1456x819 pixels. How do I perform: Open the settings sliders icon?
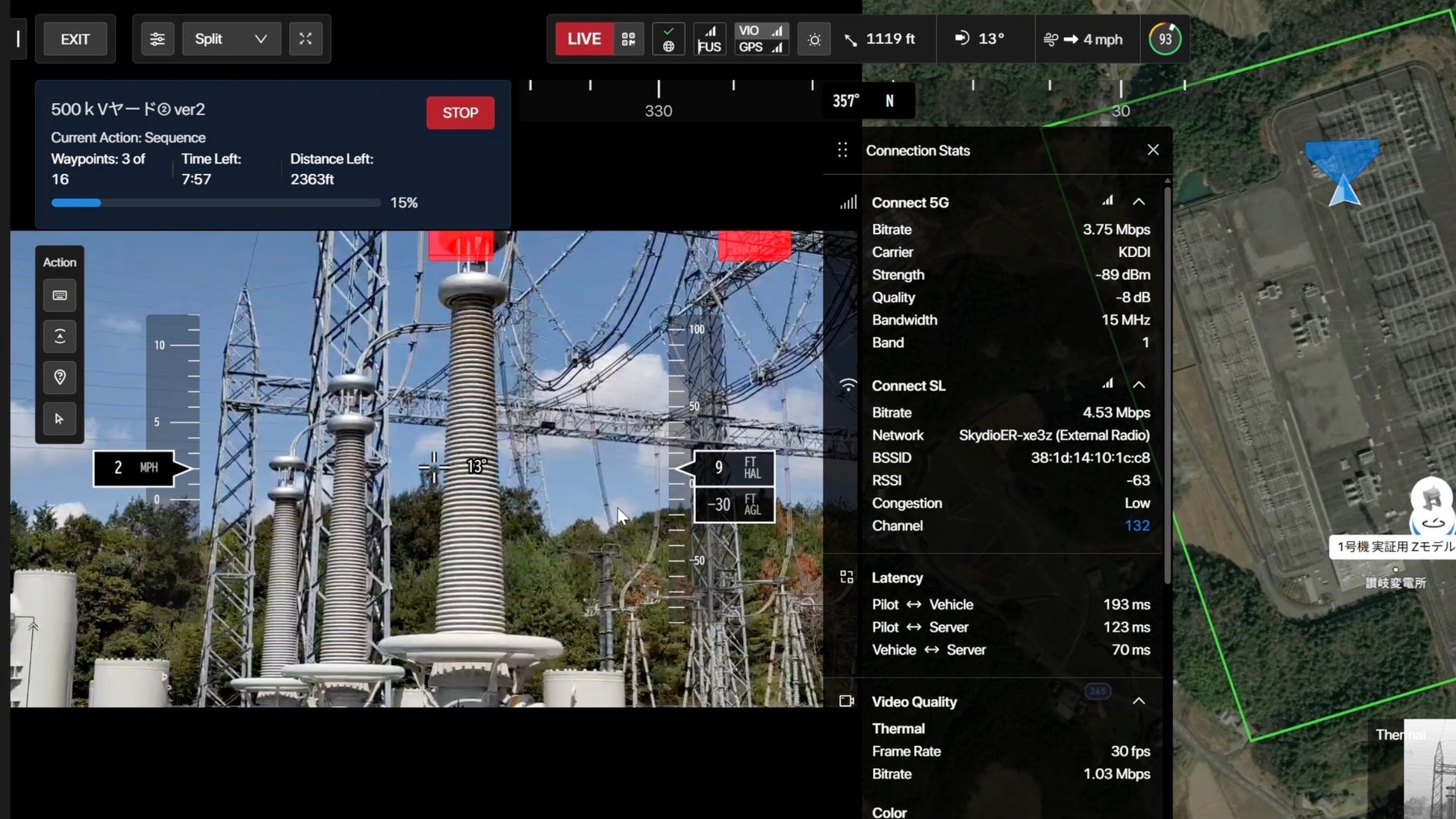[157, 39]
